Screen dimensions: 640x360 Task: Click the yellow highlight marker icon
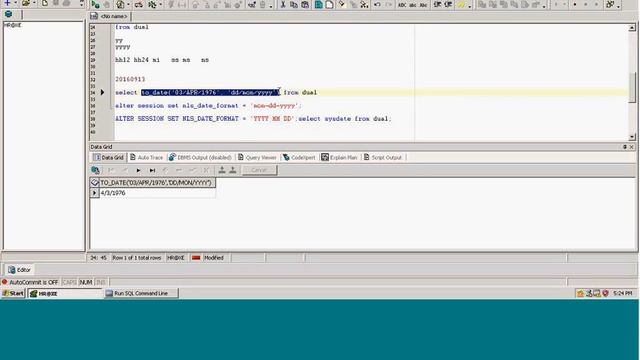tap(461, 5)
